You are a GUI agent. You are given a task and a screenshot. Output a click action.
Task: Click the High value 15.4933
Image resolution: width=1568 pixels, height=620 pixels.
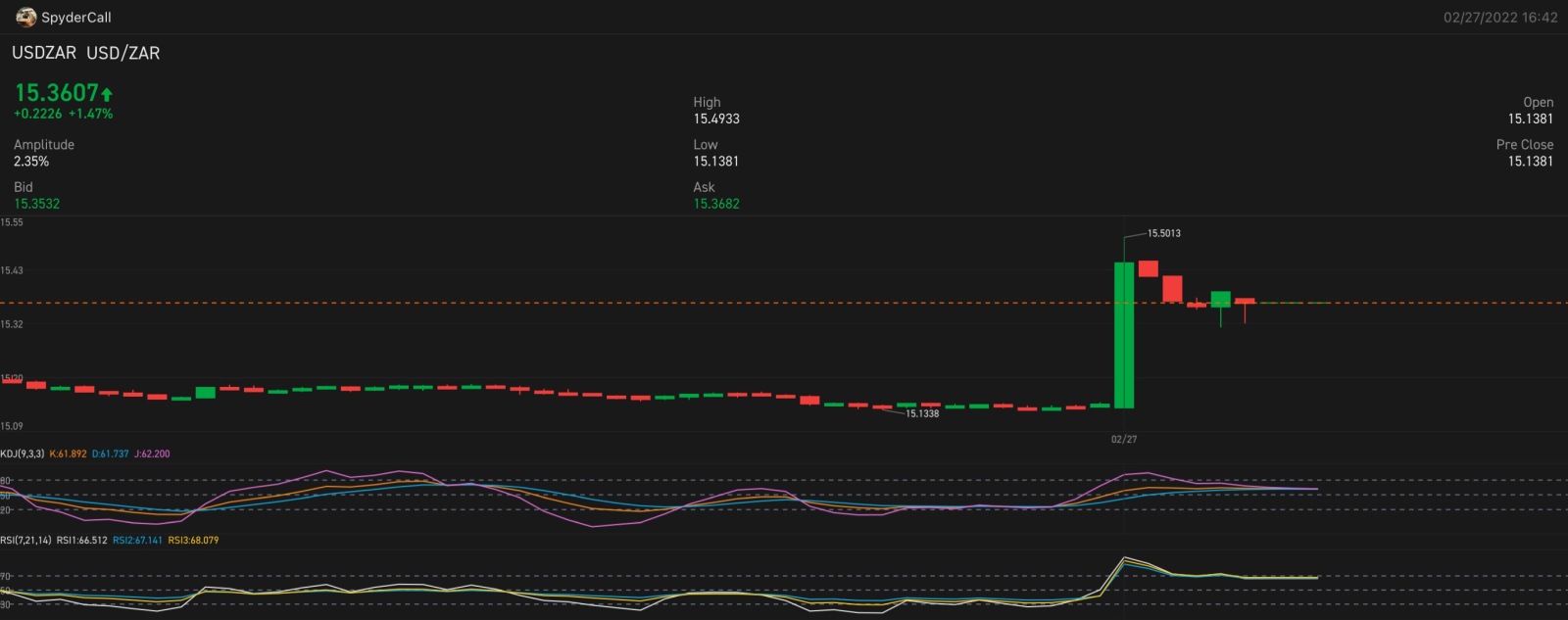pyautogui.click(x=716, y=119)
